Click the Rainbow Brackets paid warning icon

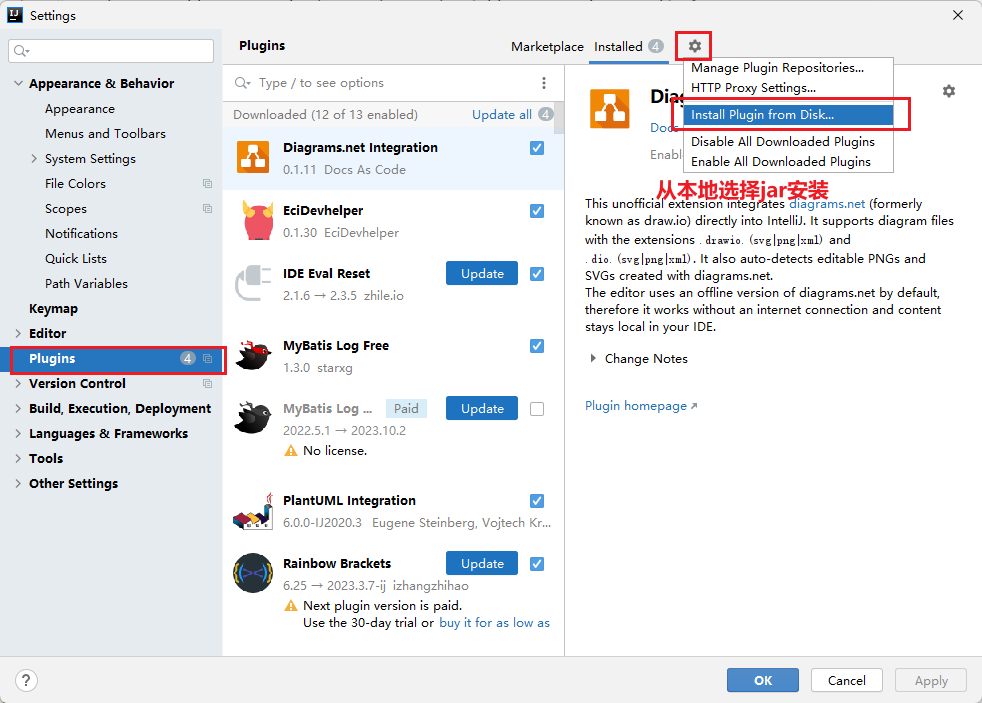[291, 605]
